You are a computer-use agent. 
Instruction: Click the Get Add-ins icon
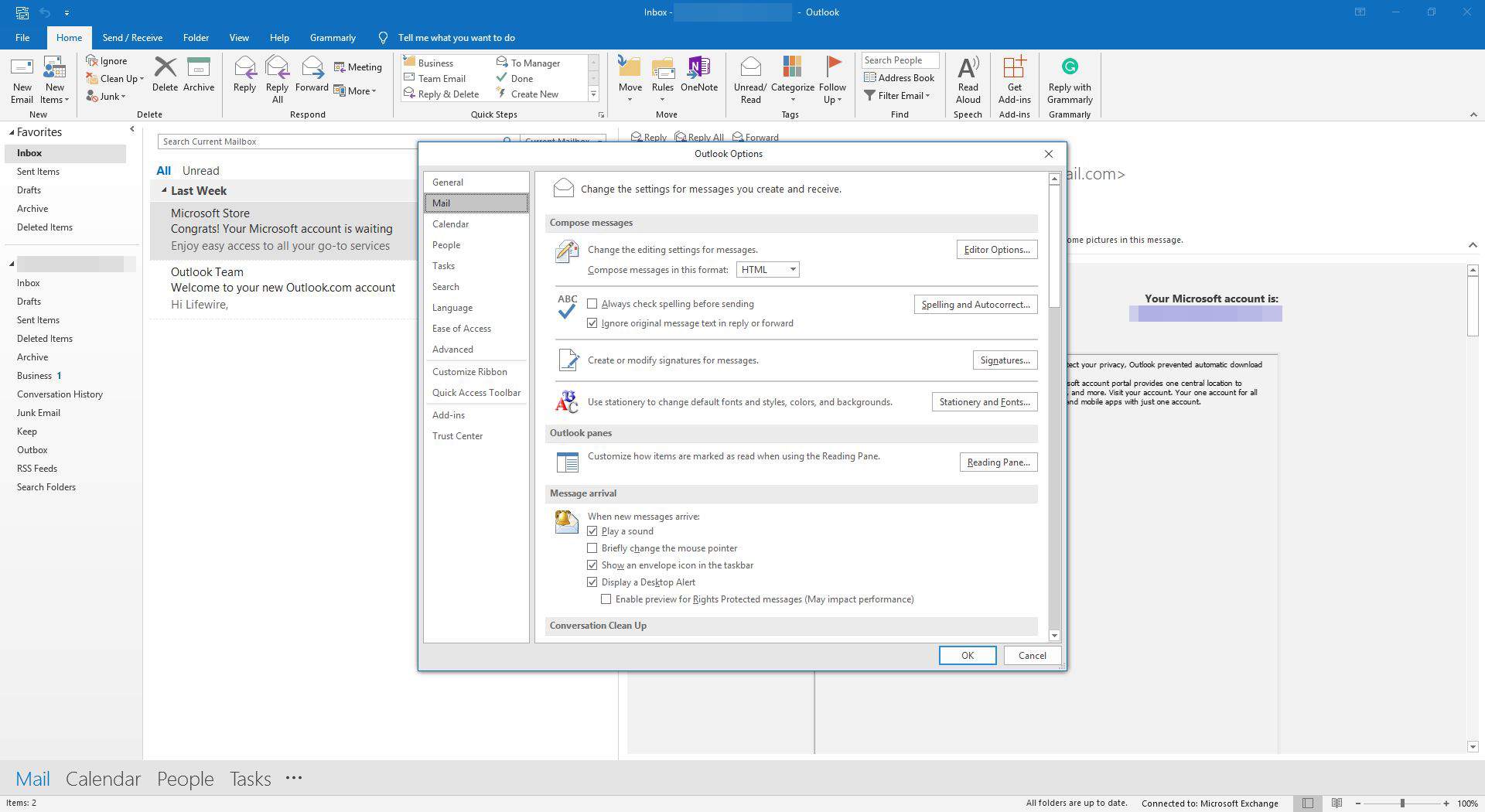(1014, 67)
